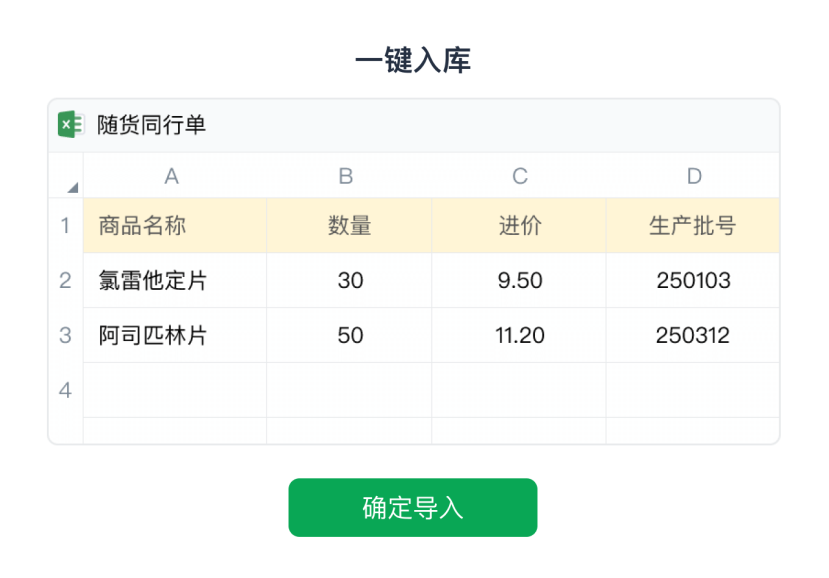Select column B header

click(x=346, y=177)
